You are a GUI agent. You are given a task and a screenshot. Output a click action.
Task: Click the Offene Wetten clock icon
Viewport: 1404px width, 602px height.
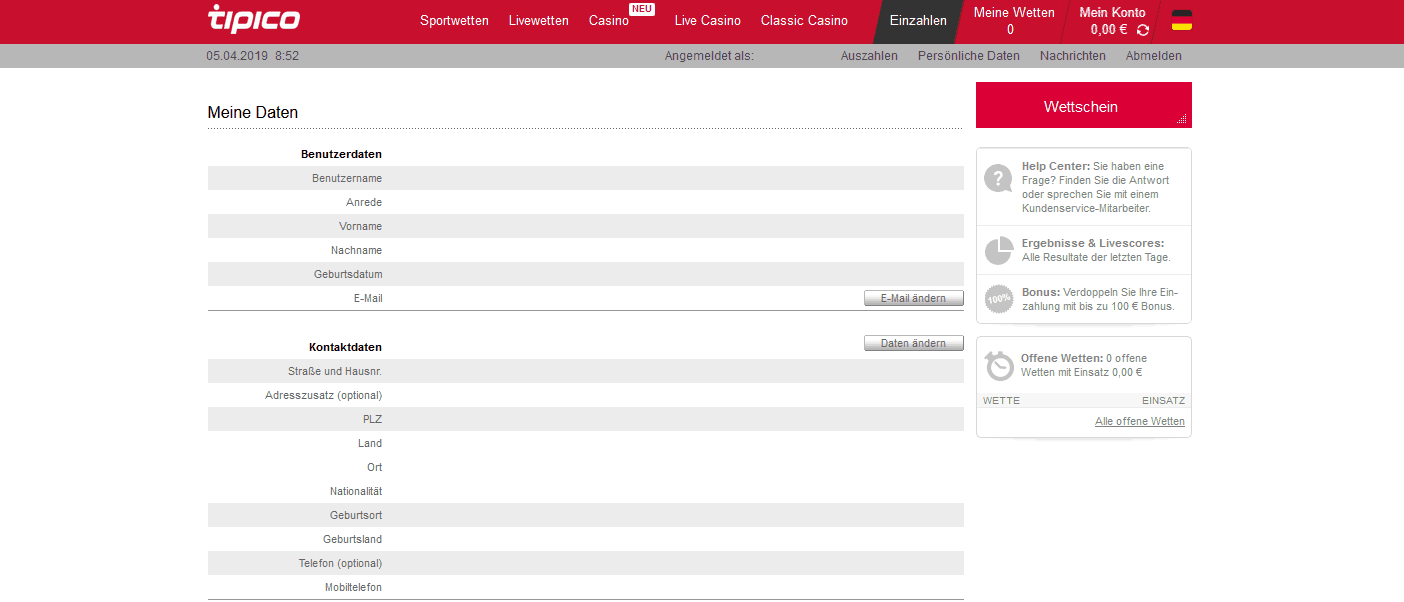tap(999, 365)
